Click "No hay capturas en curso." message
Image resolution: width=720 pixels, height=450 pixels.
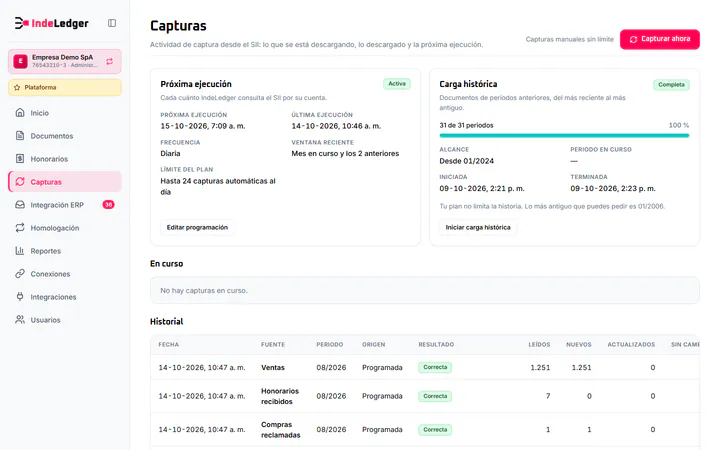[x=204, y=290]
